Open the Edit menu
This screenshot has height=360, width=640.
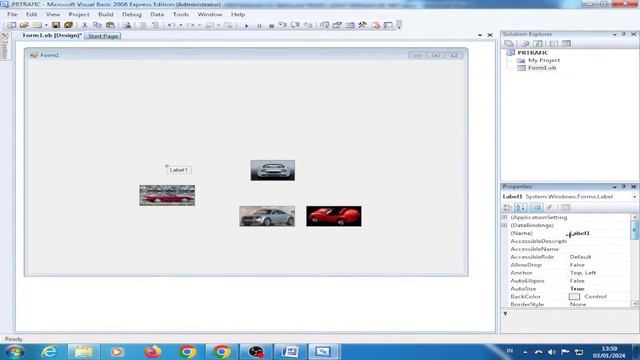click(31, 14)
